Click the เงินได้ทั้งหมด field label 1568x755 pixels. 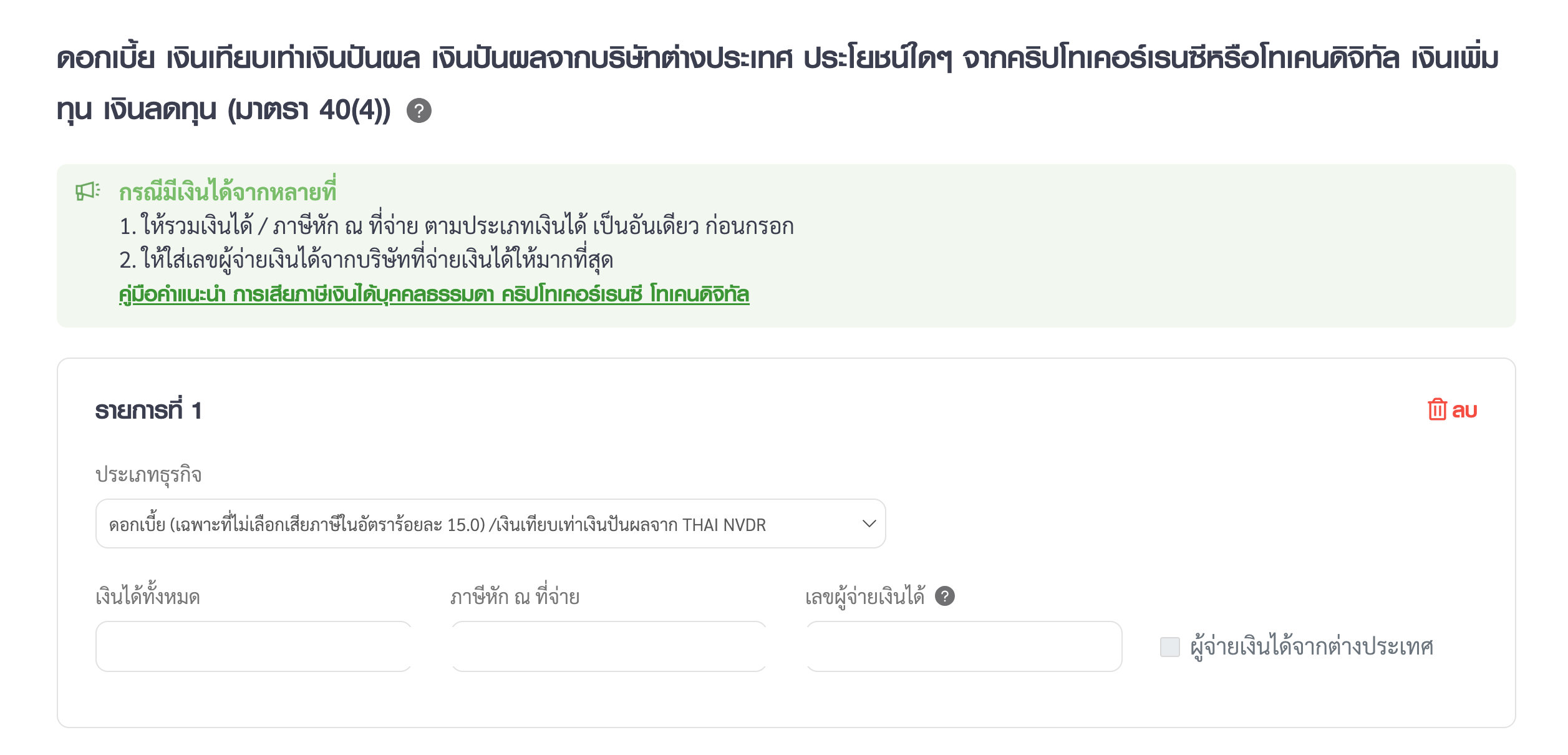148,597
